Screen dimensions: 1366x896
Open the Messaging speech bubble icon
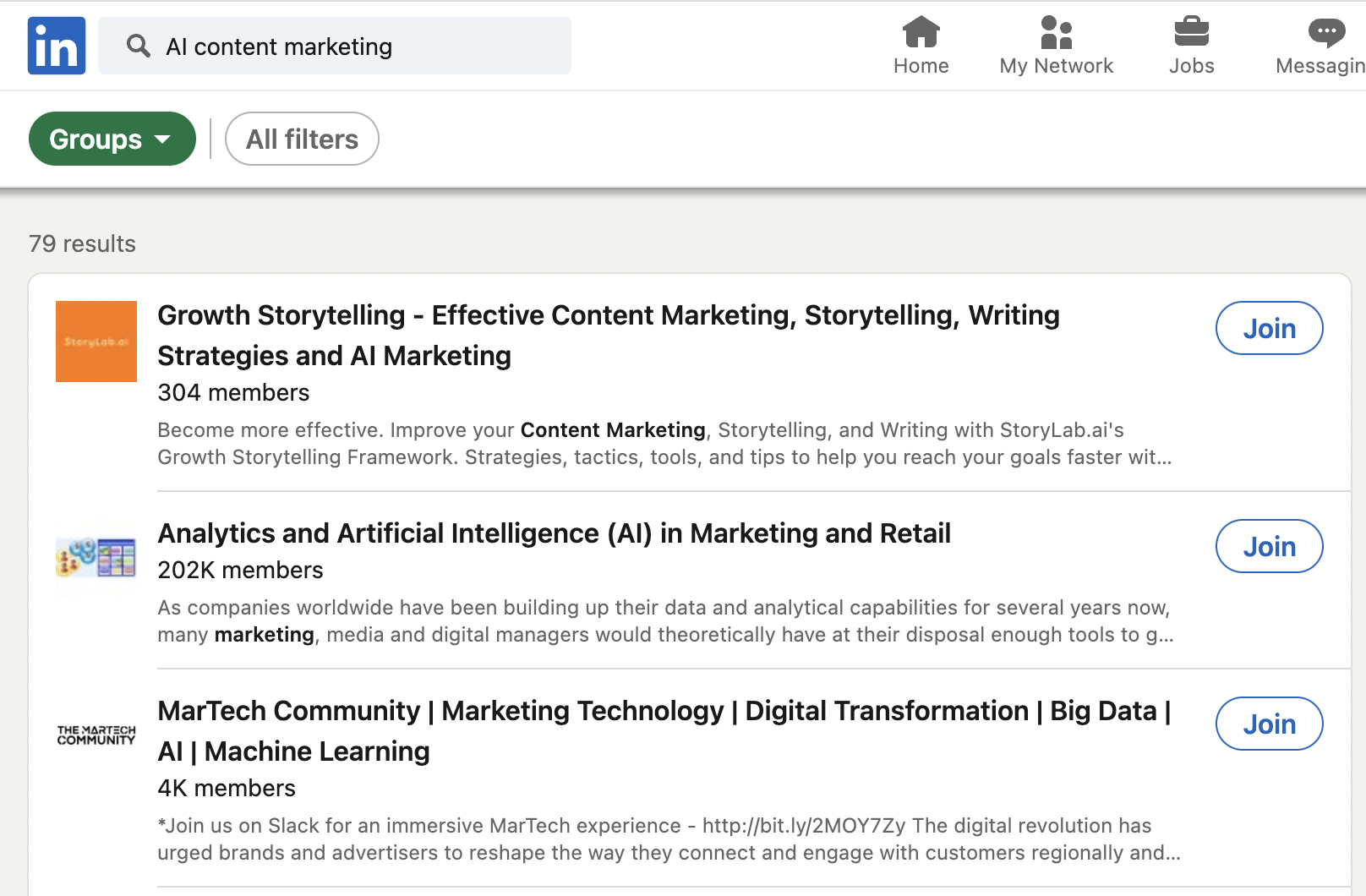[x=1325, y=32]
